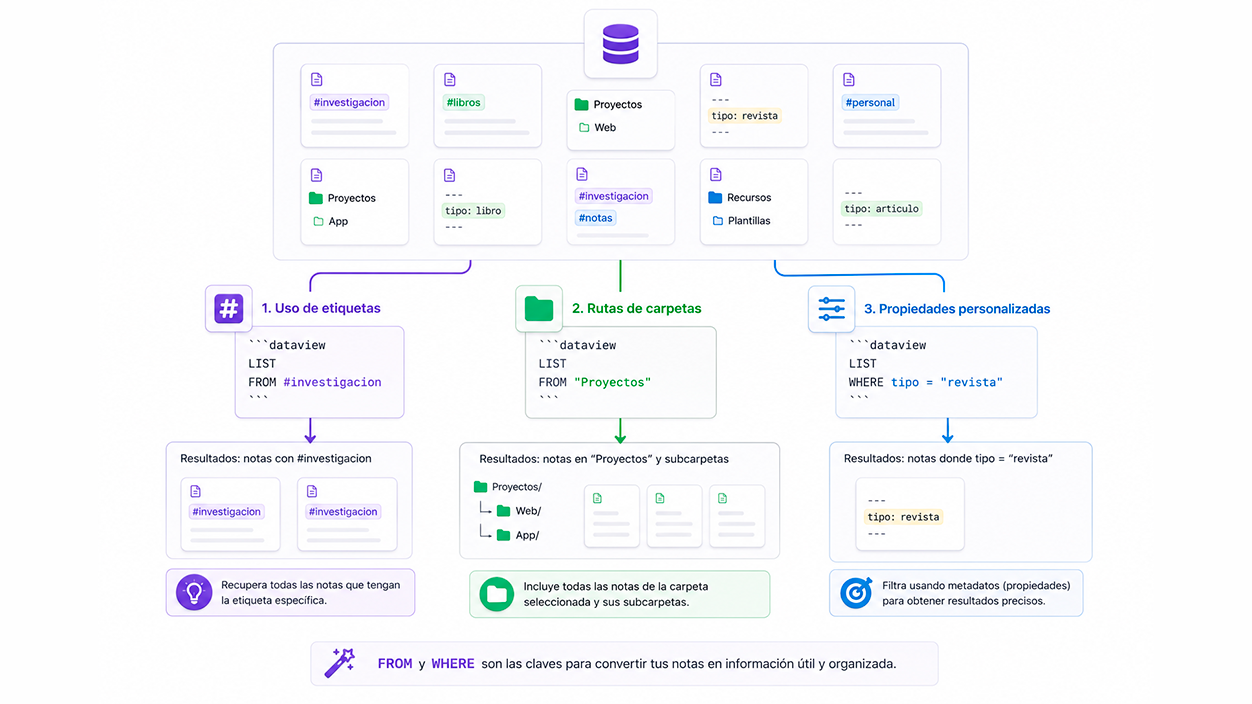This screenshot has height=704, width=1252.
Task: Click the WHERE keyword in bottom banner
Action: tap(453, 664)
